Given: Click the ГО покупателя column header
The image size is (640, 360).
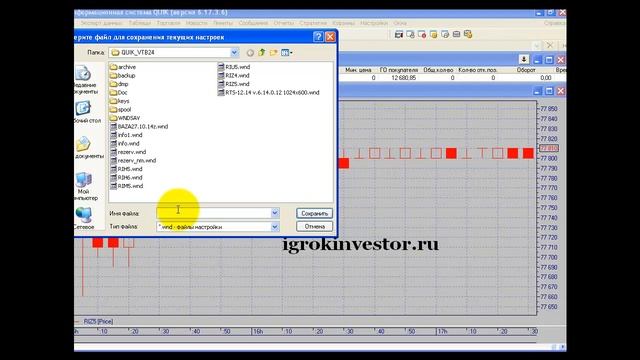Looking at the screenshot, I should tap(398, 70).
